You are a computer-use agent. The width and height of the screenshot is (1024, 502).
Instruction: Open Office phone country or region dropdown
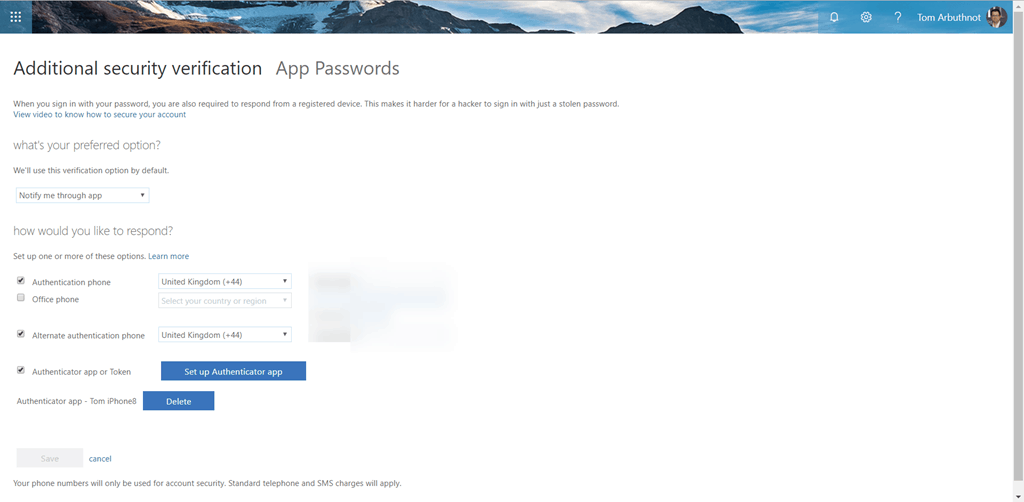click(x=225, y=300)
